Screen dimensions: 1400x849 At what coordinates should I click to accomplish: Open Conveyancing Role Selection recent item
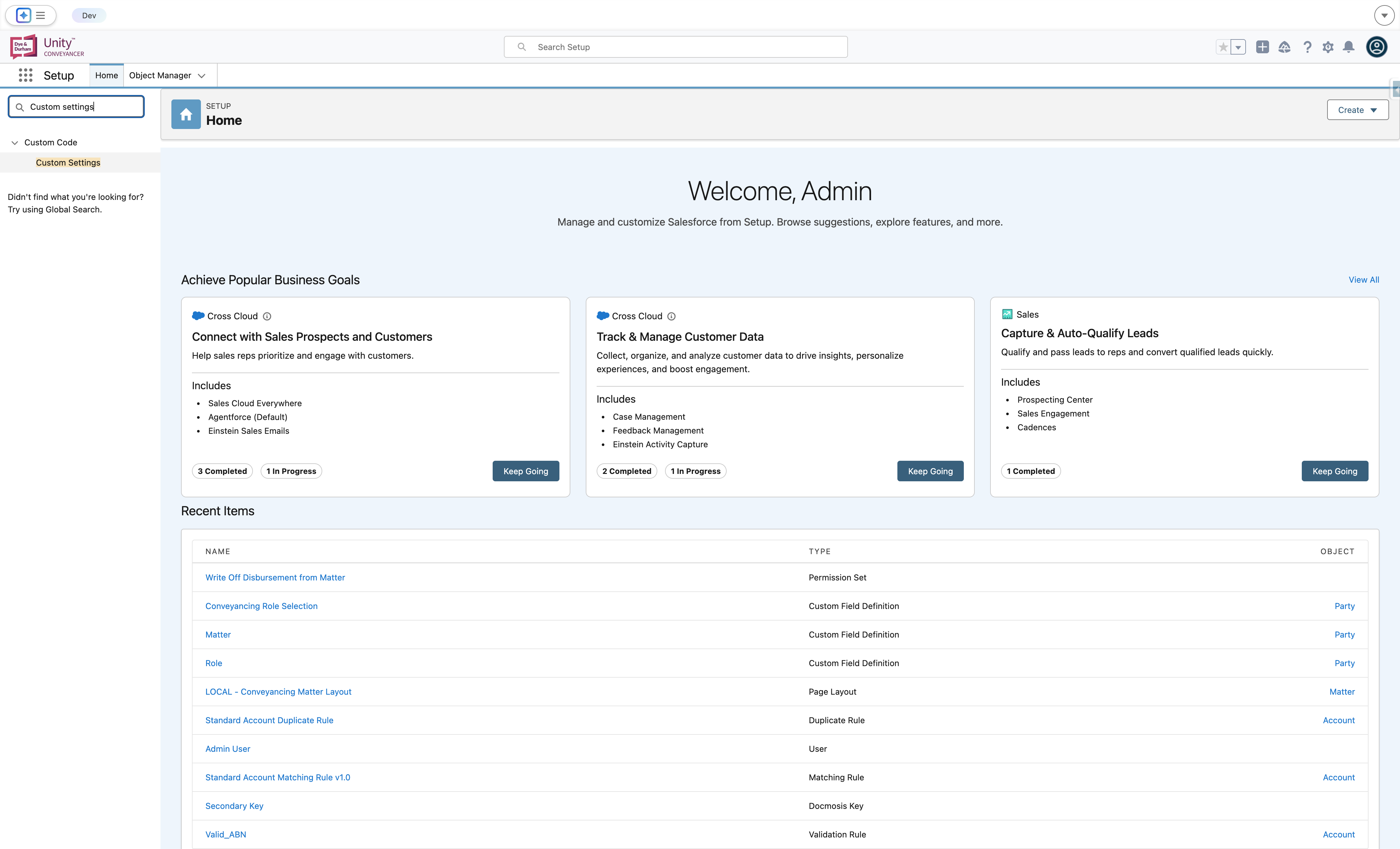click(x=261, y=606)
